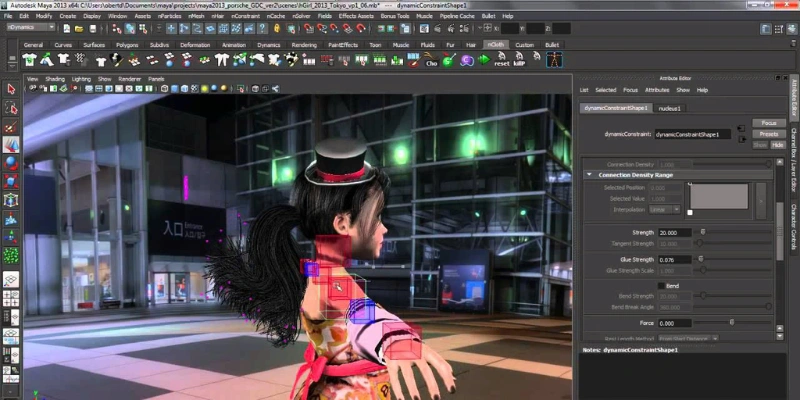800x400 pixels.
Task: Open the Character Controls side tab
Action: point(794,228)
